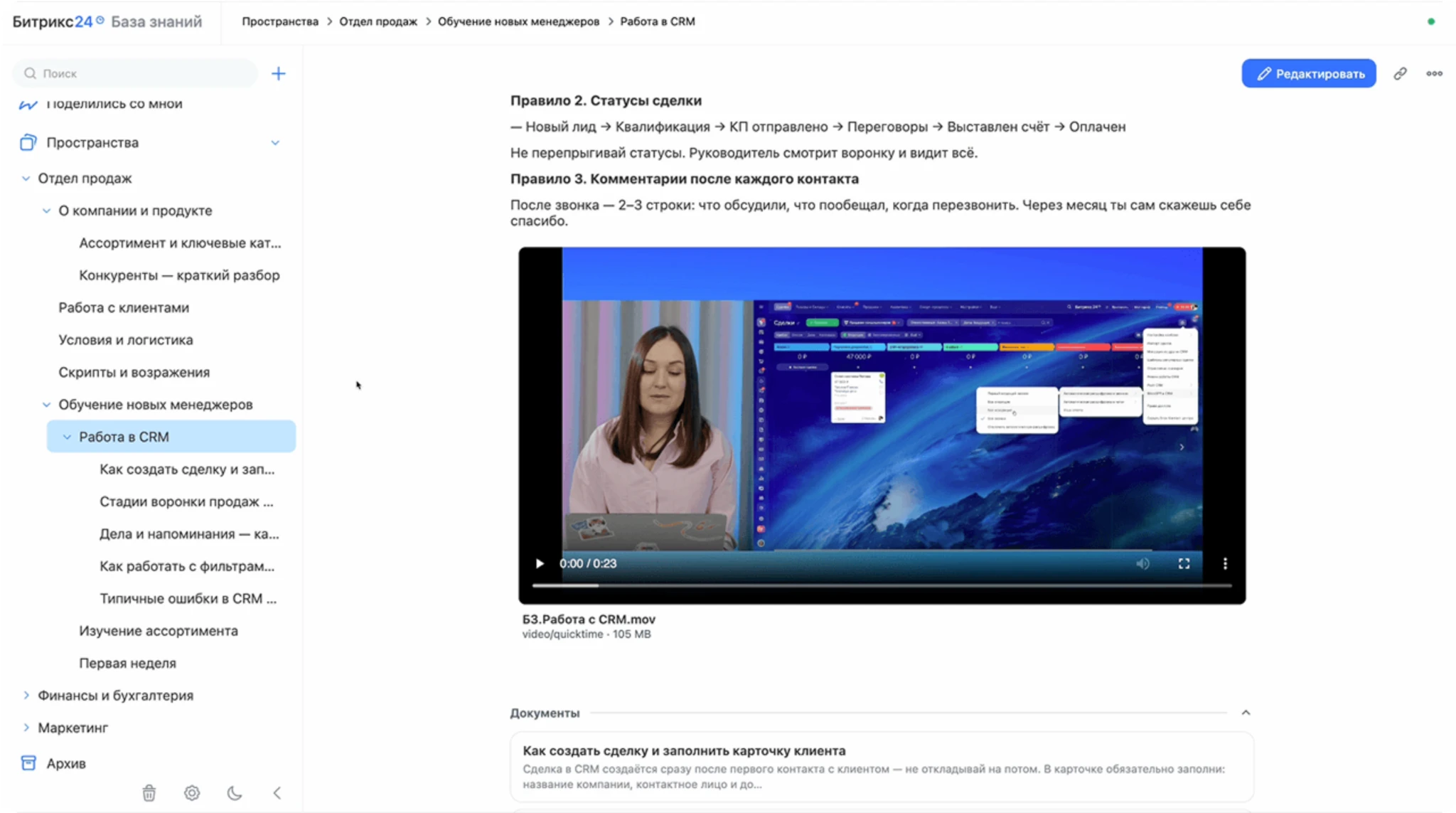Go to Обучение новых менеджеров breadcrumb
The image size is (1456, 813).
pos(518,21)
